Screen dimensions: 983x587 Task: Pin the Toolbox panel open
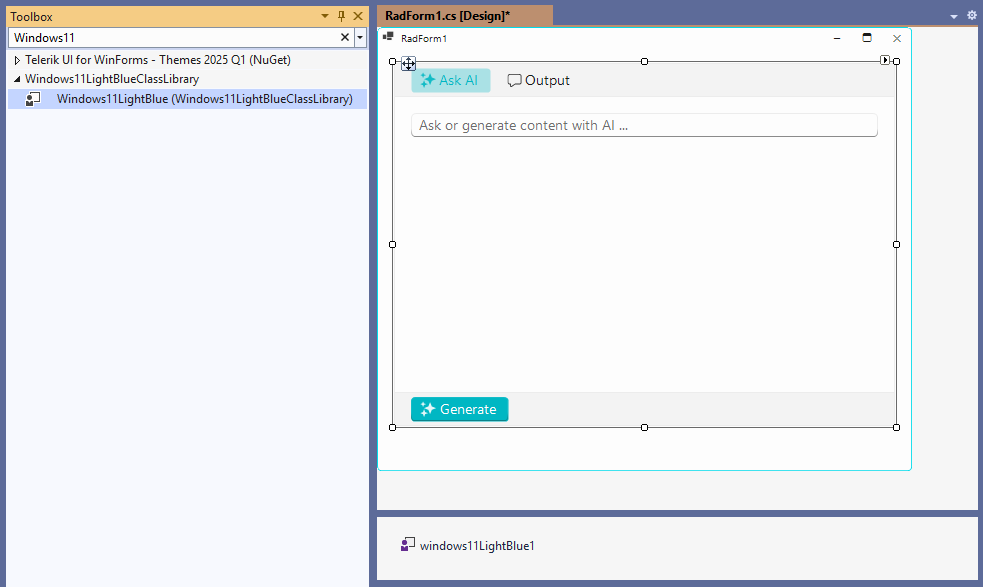pos(341,15)
